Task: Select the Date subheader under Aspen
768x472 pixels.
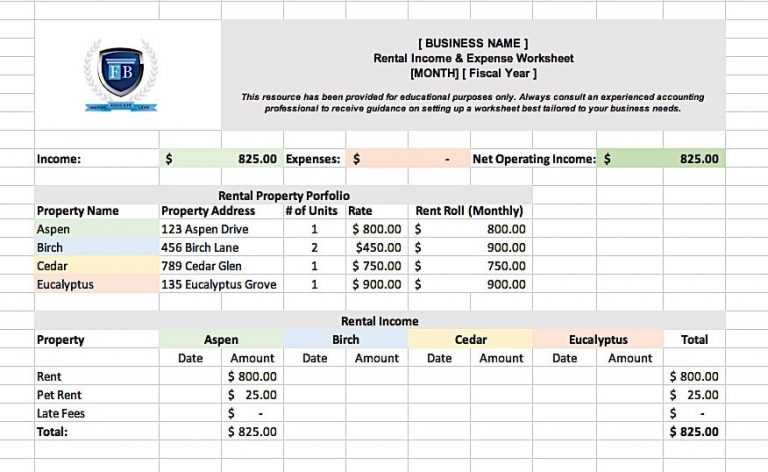Action: (190, 358)
